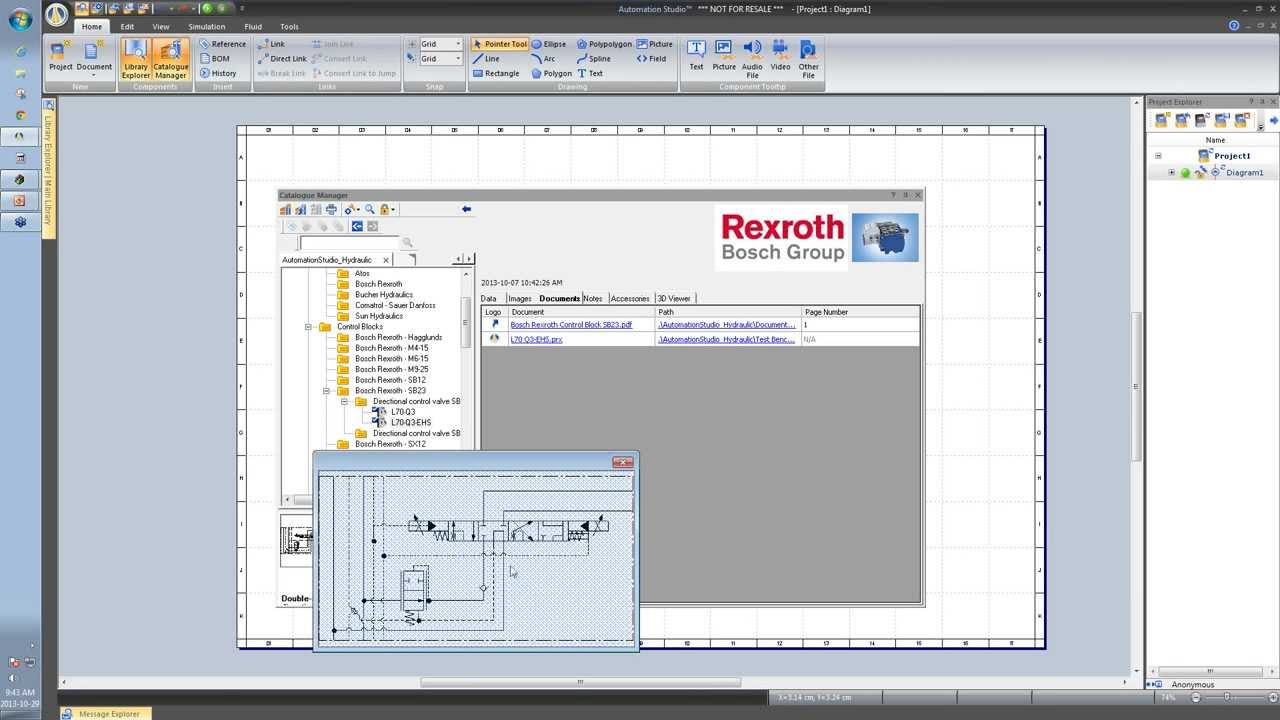Toggle the Library Explorer button
Screen dimensions: 1280x720
click(136, 59)
